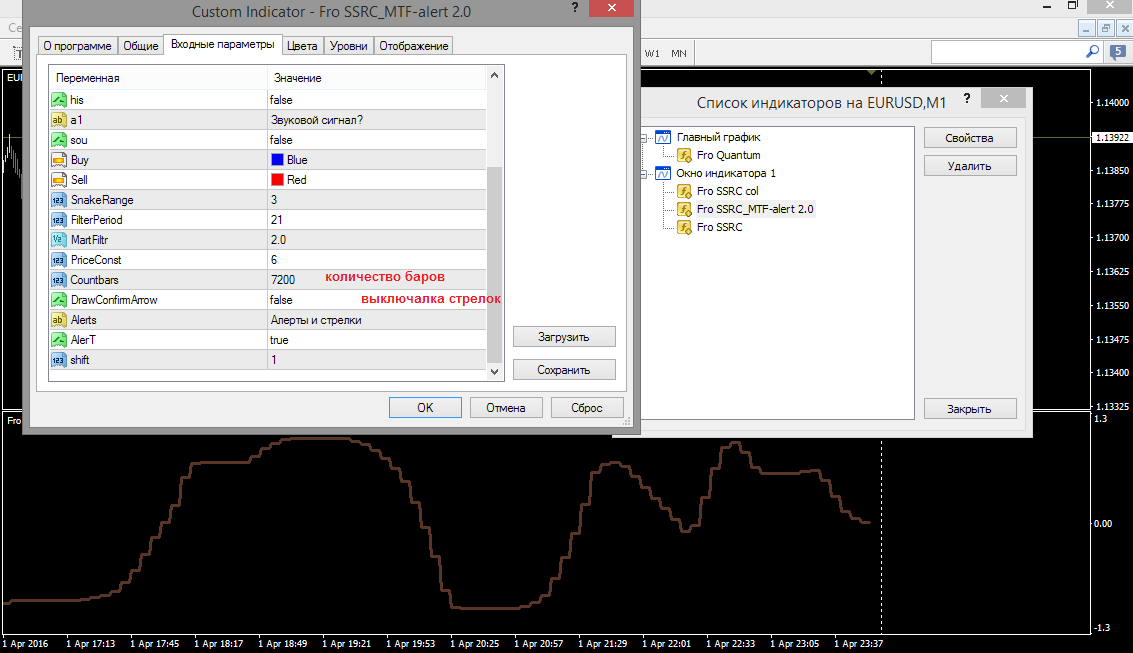Click the SnakeRange value 3

click(274, 200)
